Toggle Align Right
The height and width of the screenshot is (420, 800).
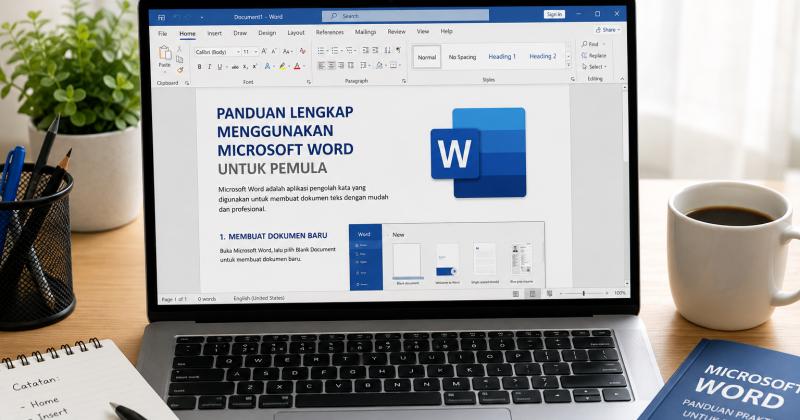(x=341, y=65)
